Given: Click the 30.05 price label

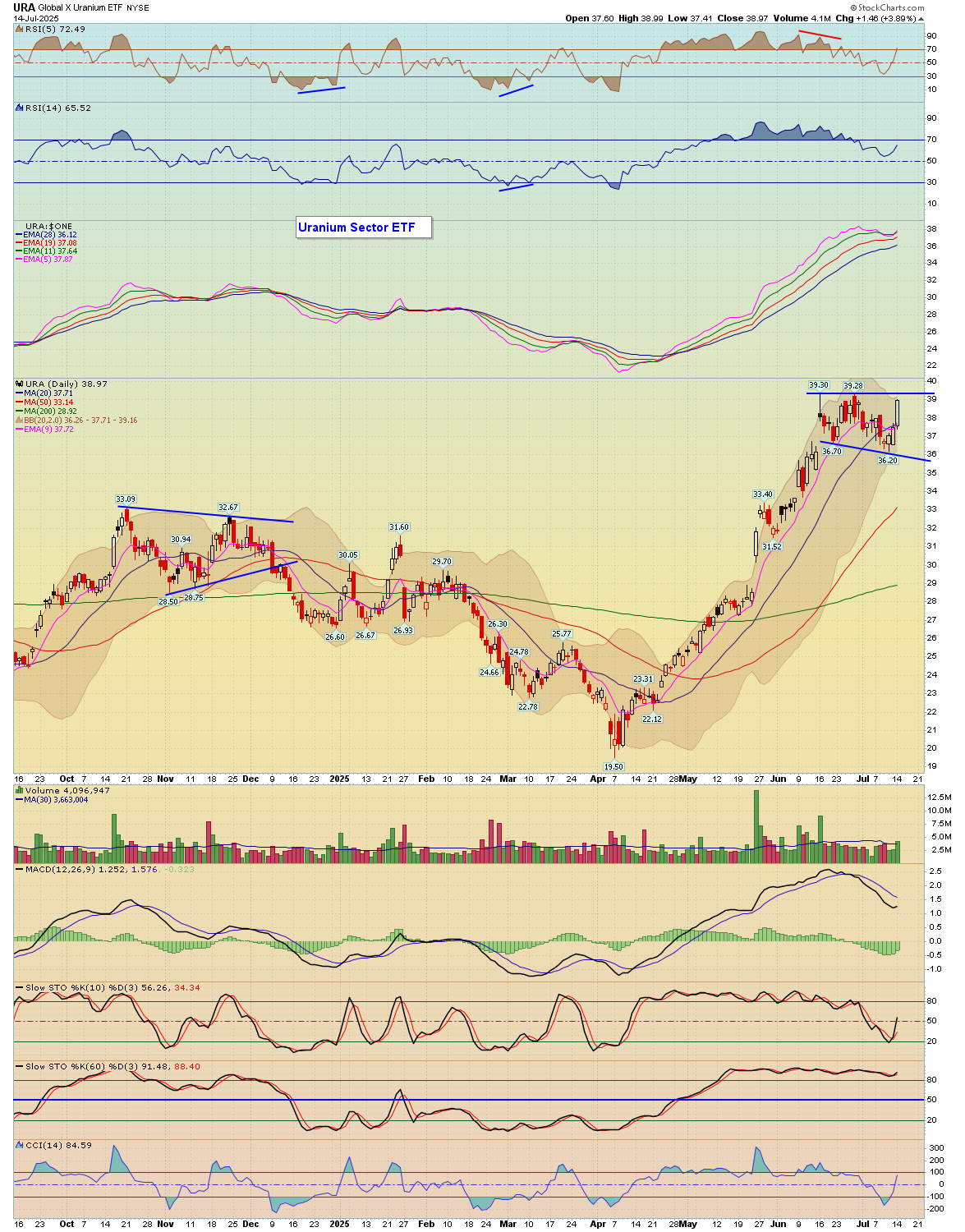Looking at the screenshot, I should tap(348, 555).
